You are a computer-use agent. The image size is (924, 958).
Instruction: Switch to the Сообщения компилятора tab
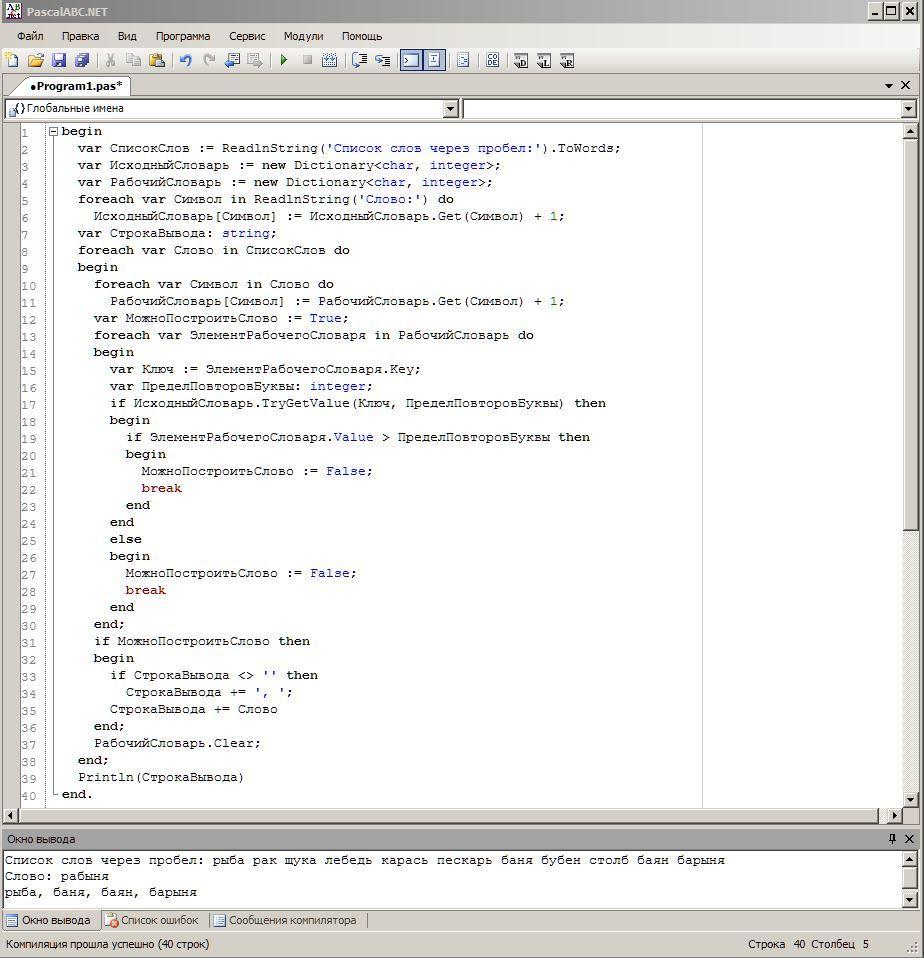click(285, 920)
